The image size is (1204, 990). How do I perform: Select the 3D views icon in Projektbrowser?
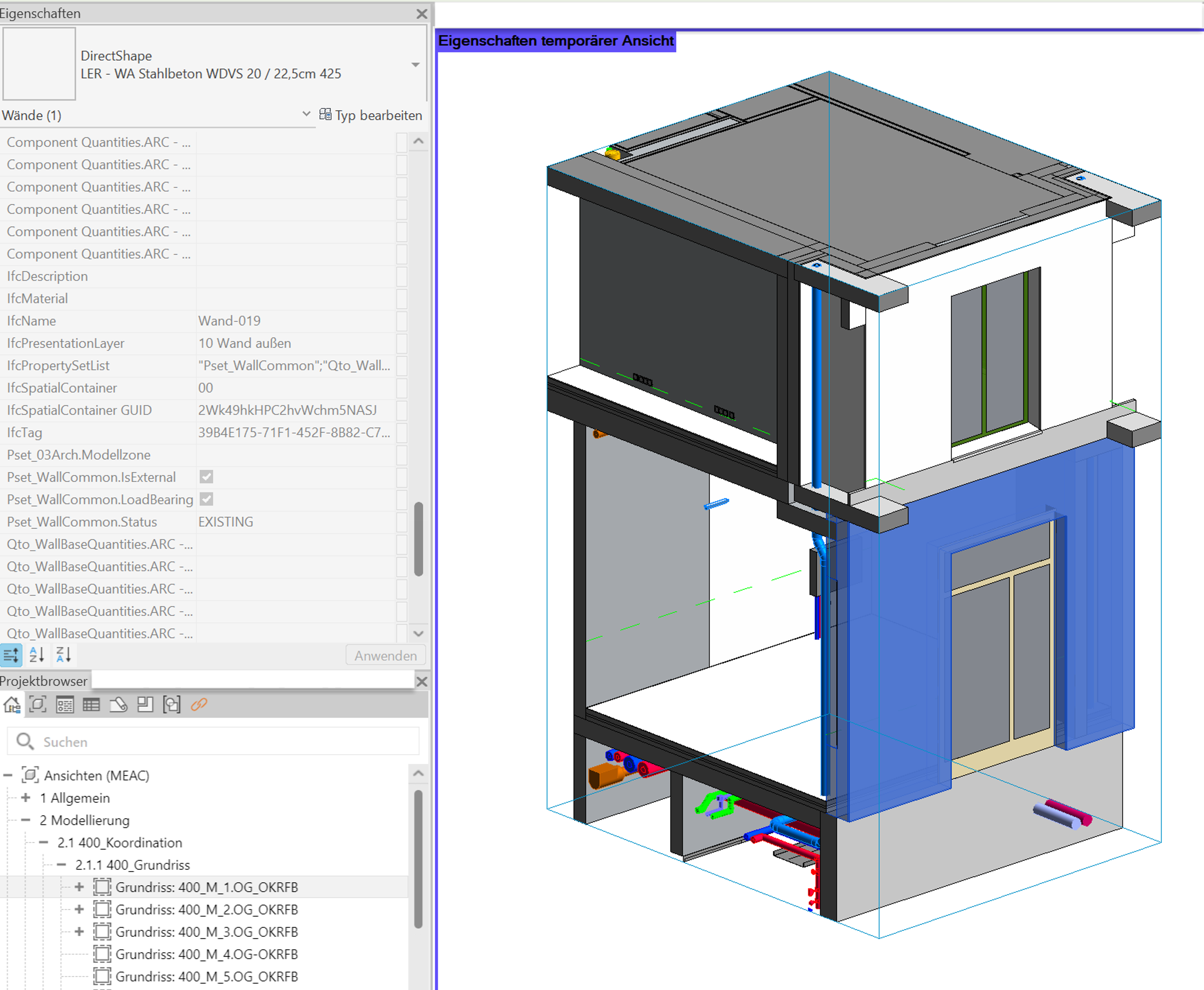coord(38,704)
